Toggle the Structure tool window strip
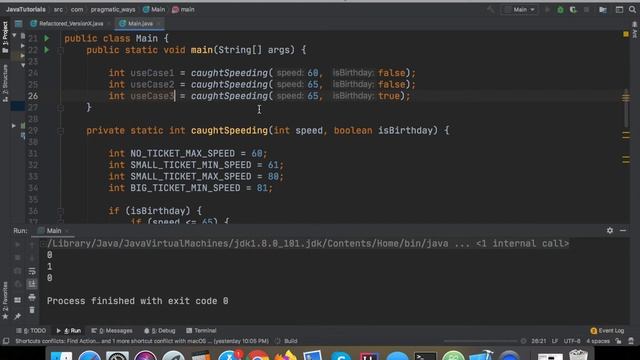The height and width of the screenshot is (360, 640). tap(5, 83)
